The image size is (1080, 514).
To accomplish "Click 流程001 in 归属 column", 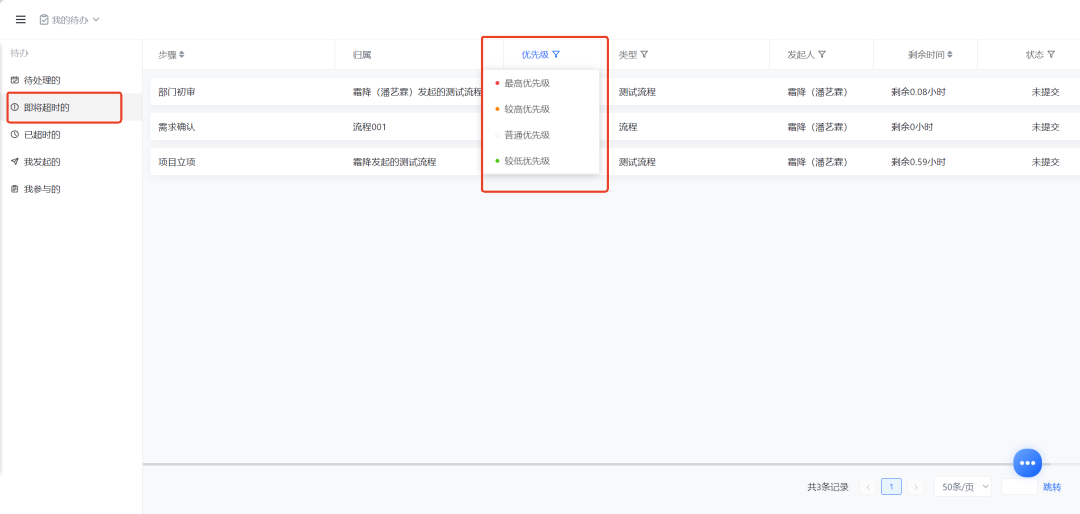I will click(x=369, y=127).
